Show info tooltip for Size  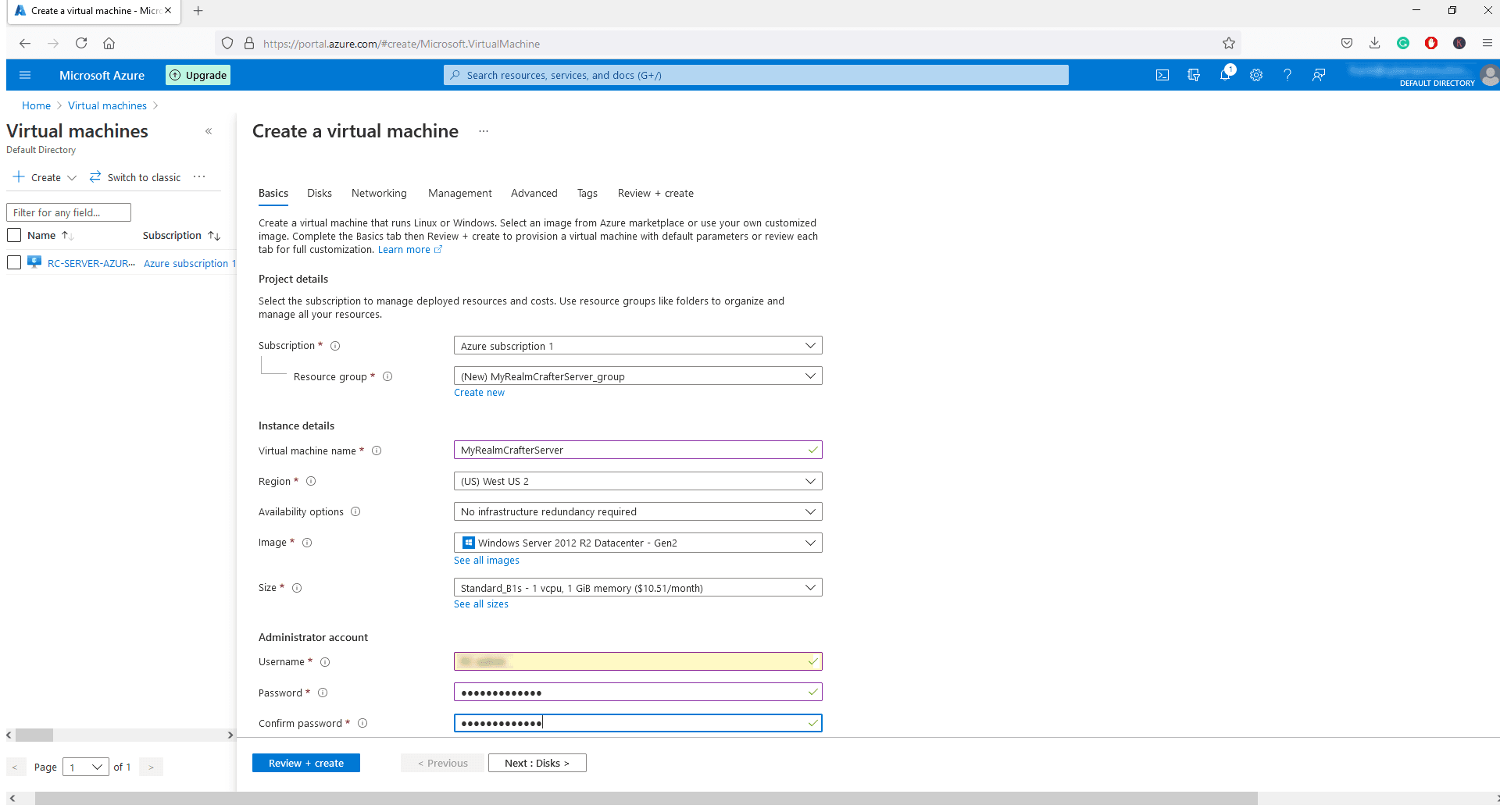tap(297, 588)
